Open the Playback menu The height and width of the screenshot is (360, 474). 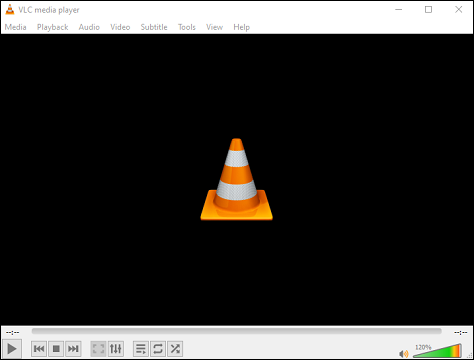click(x=52, y=27)
